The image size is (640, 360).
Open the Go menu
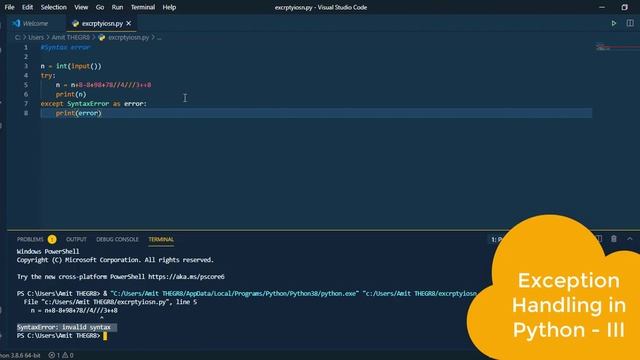pos(100,7)
